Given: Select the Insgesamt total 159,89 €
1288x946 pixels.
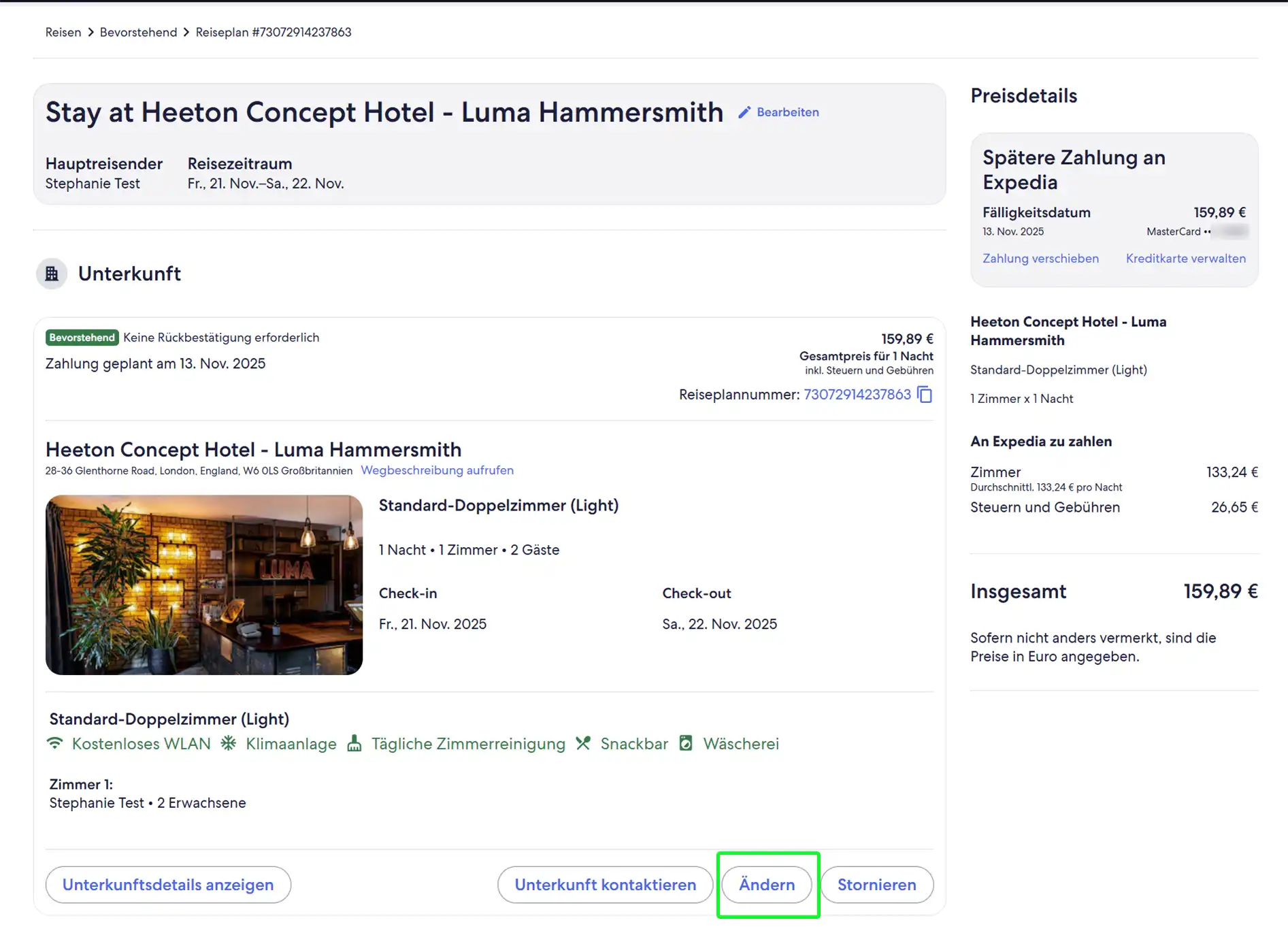Looking at the screenshot, I should coord(1221,591).
